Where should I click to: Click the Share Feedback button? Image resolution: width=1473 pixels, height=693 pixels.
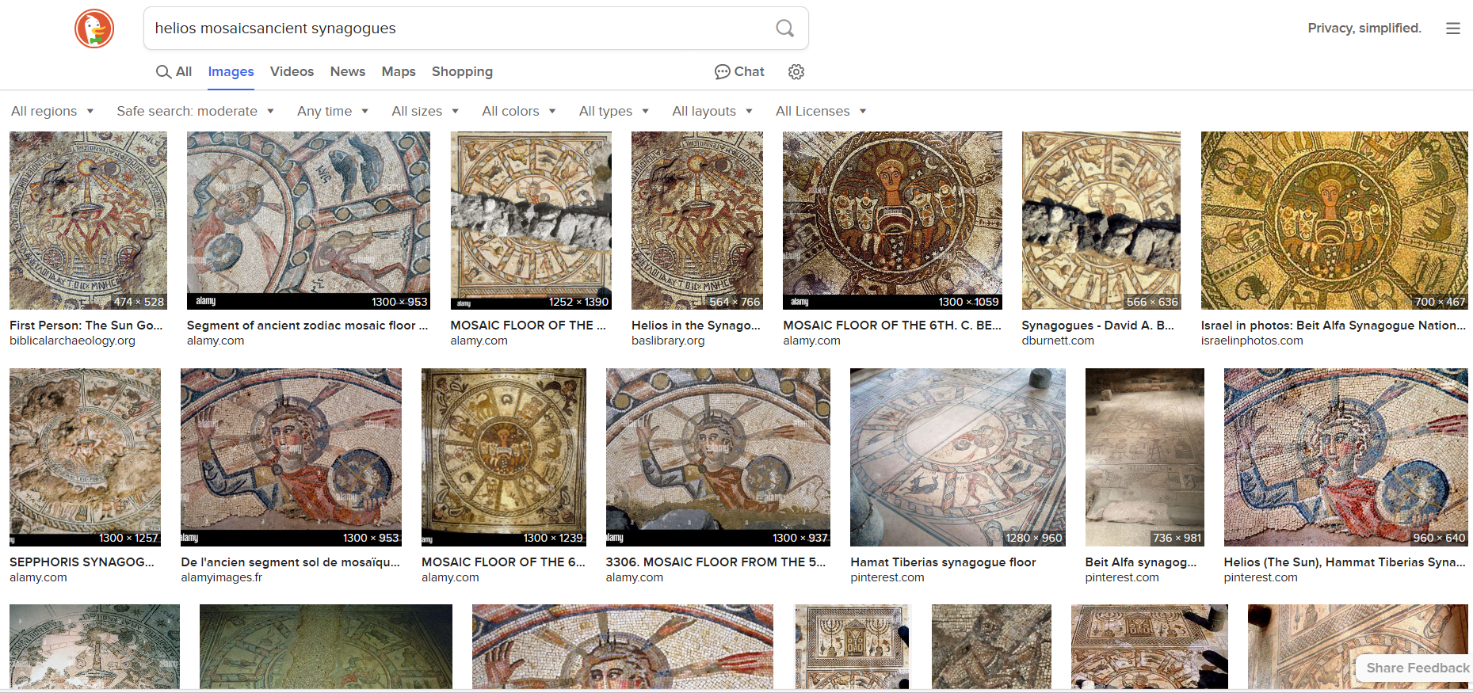pos(1417,667)
